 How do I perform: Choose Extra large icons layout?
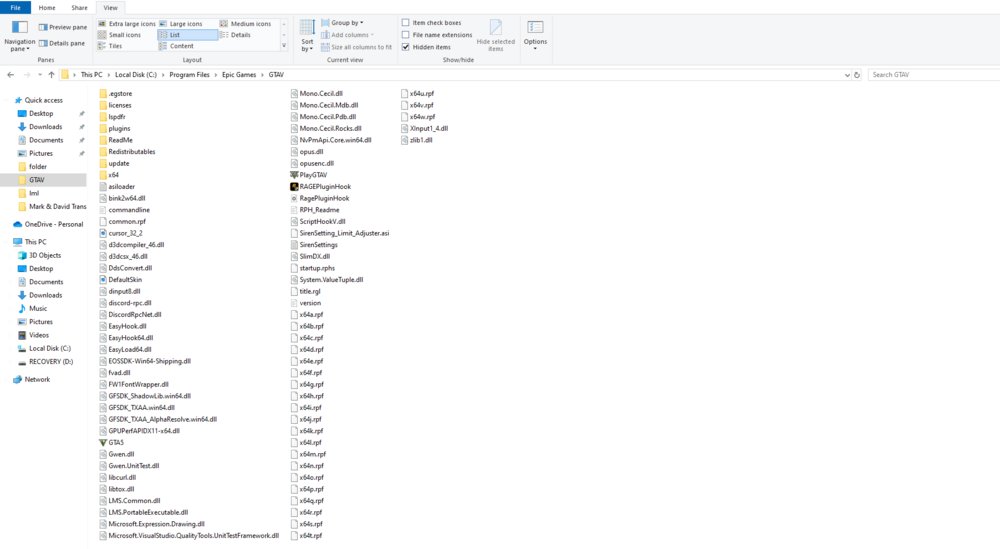126,24
